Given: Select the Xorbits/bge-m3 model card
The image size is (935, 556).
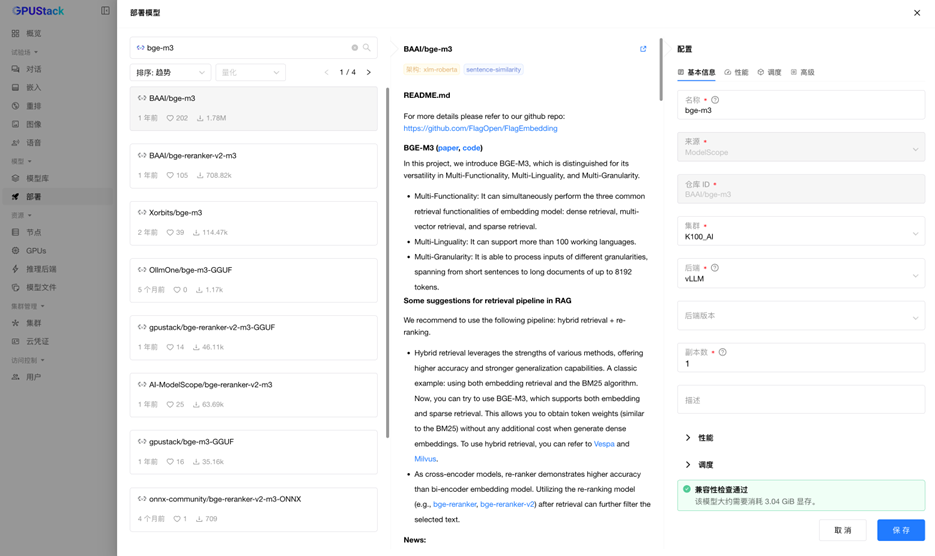Looking at the screenshot, I should pos(253,223).
